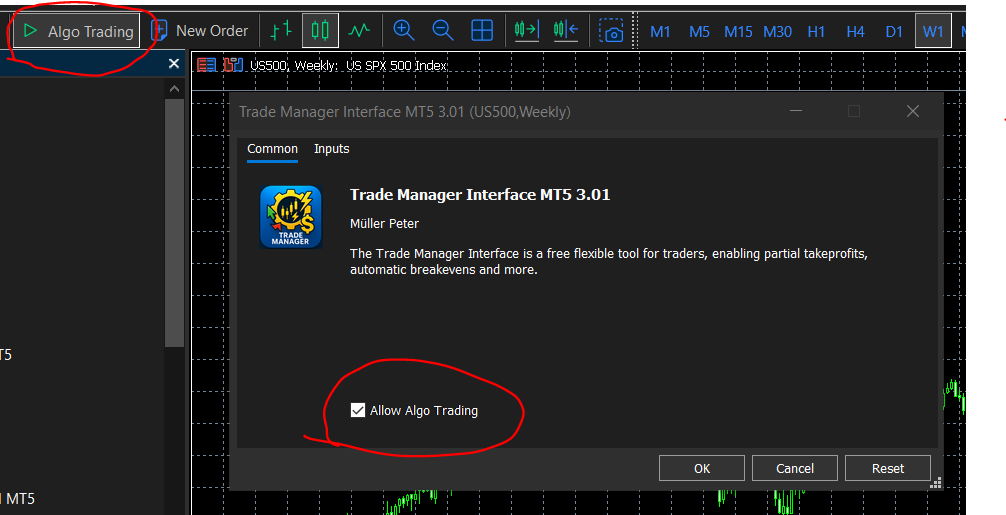Close the left side panel
Screen dimensions: 1006x515
click(x=174, y=63)
